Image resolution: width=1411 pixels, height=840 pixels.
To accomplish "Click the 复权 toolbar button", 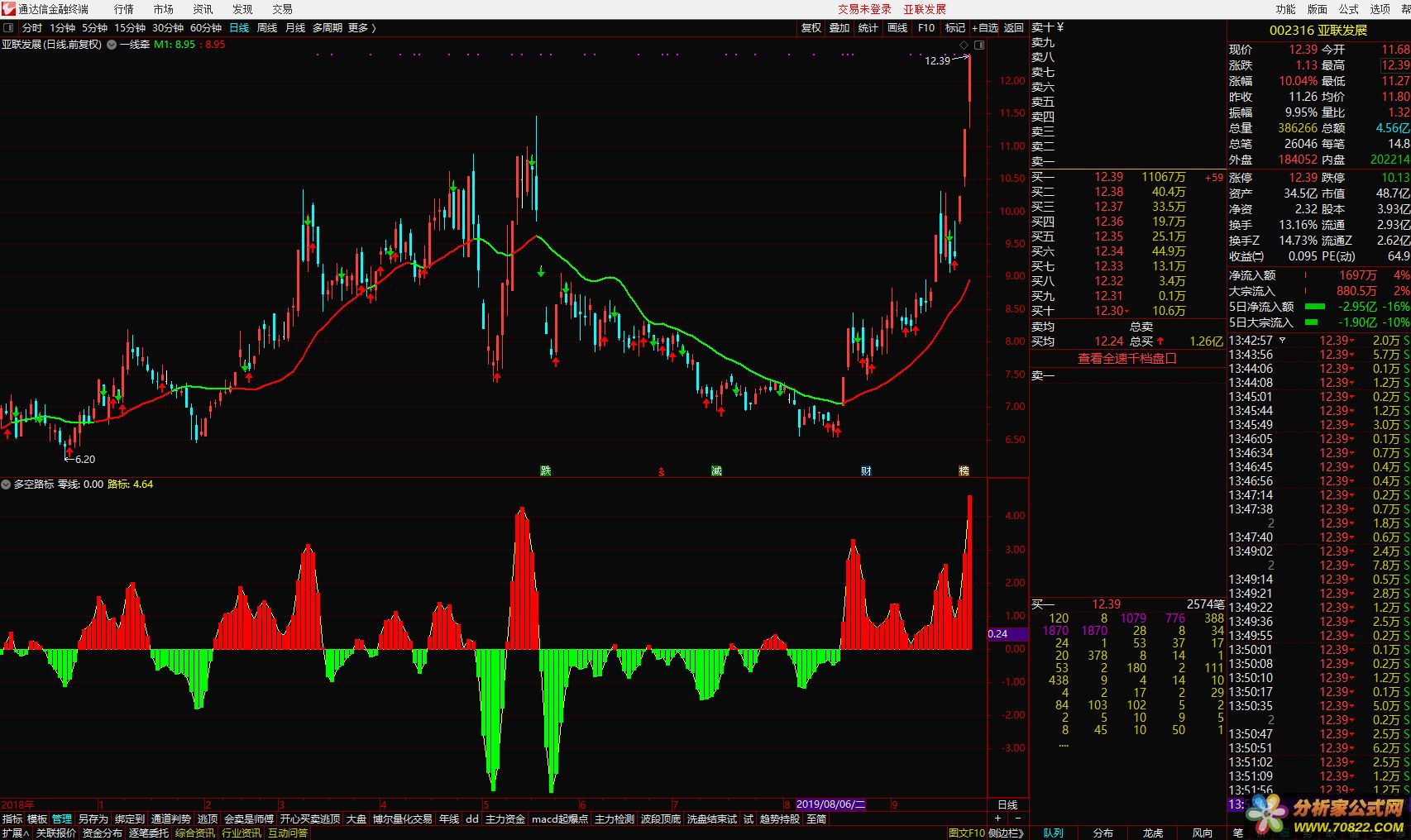I will coord(811,28).
